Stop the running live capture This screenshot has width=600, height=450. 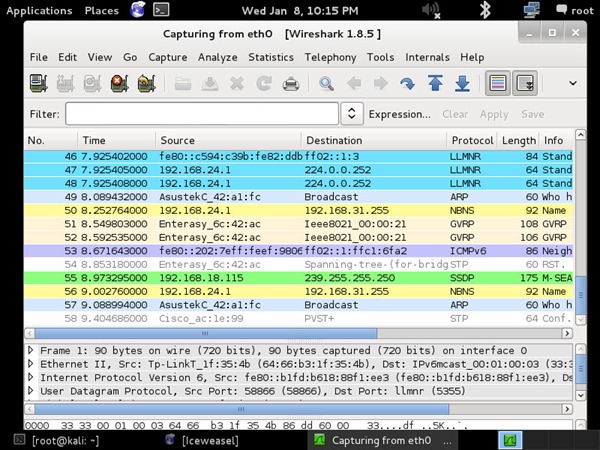(x=119, y=83)
